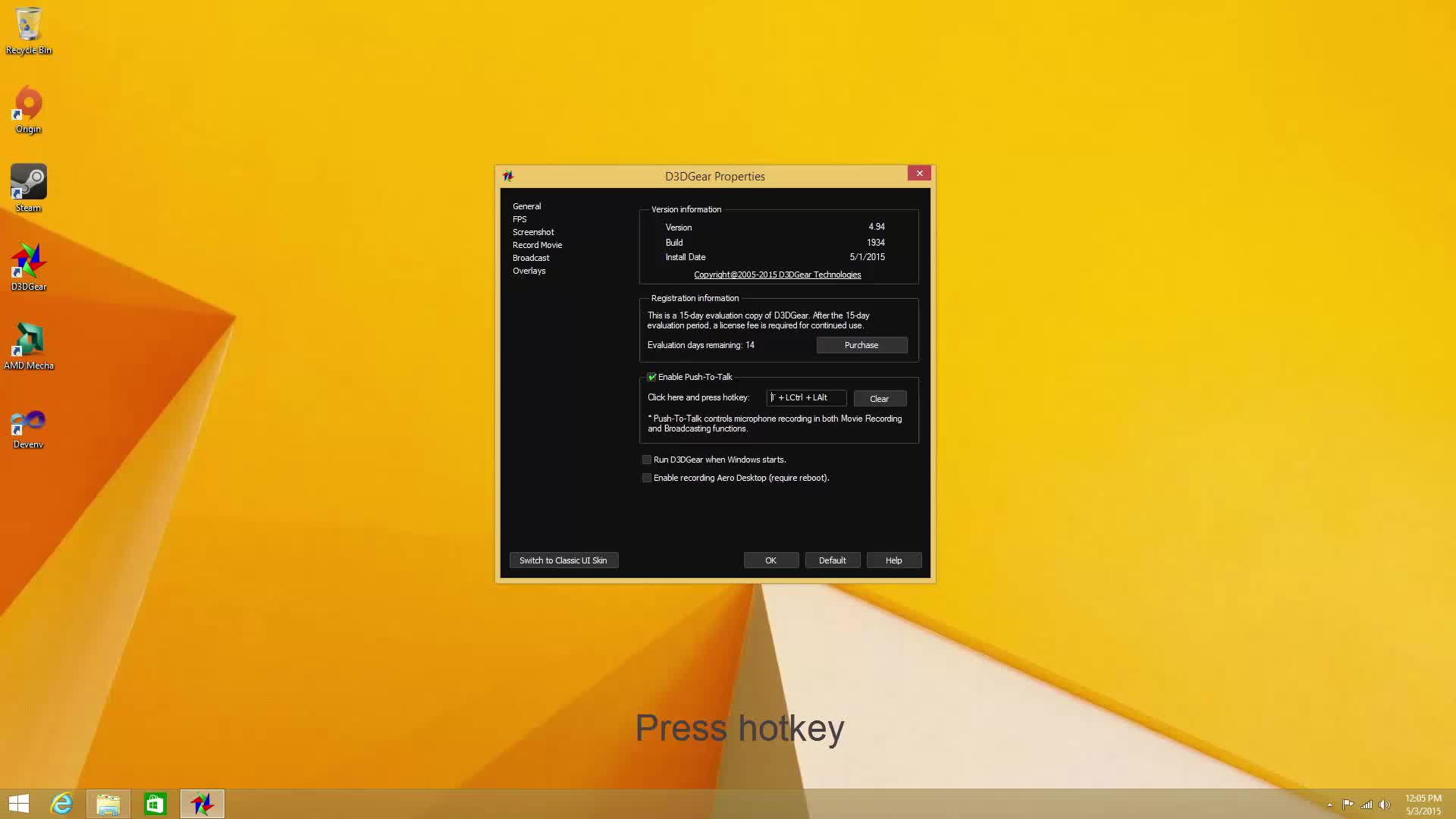Viewport: 1456px width, 819px height.
Task: Open the D3DGear Technologies copyright link
Action: [x=777, y=275]
